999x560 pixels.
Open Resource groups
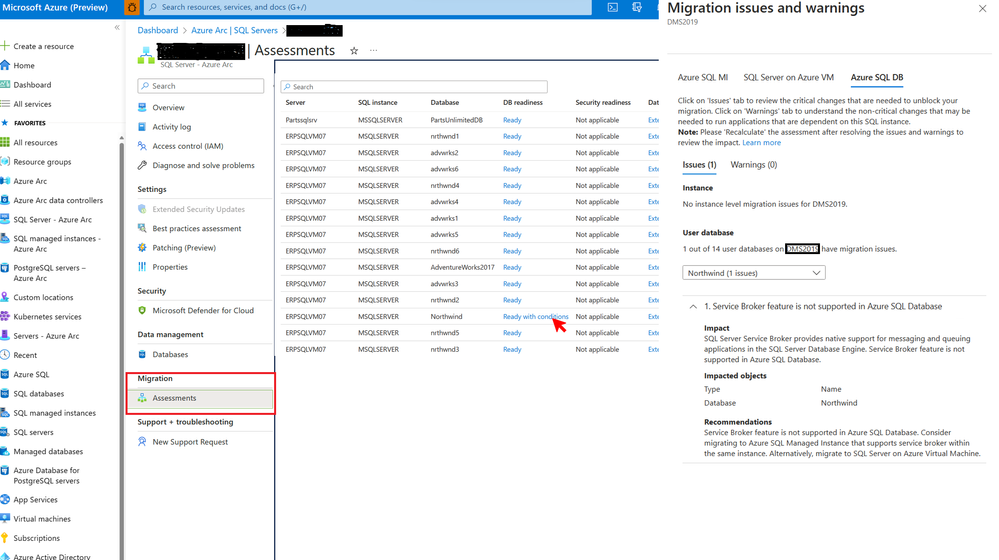pos(42,162)
